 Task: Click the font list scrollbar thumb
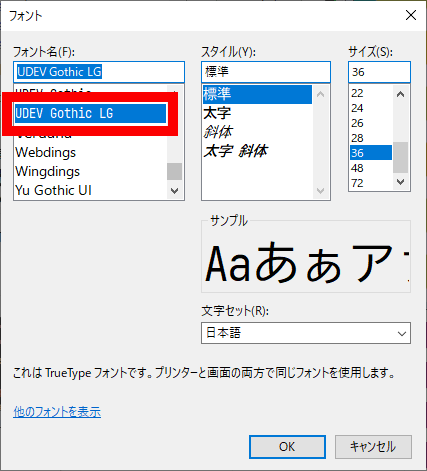pyautogui.click(x=174, y=171)
